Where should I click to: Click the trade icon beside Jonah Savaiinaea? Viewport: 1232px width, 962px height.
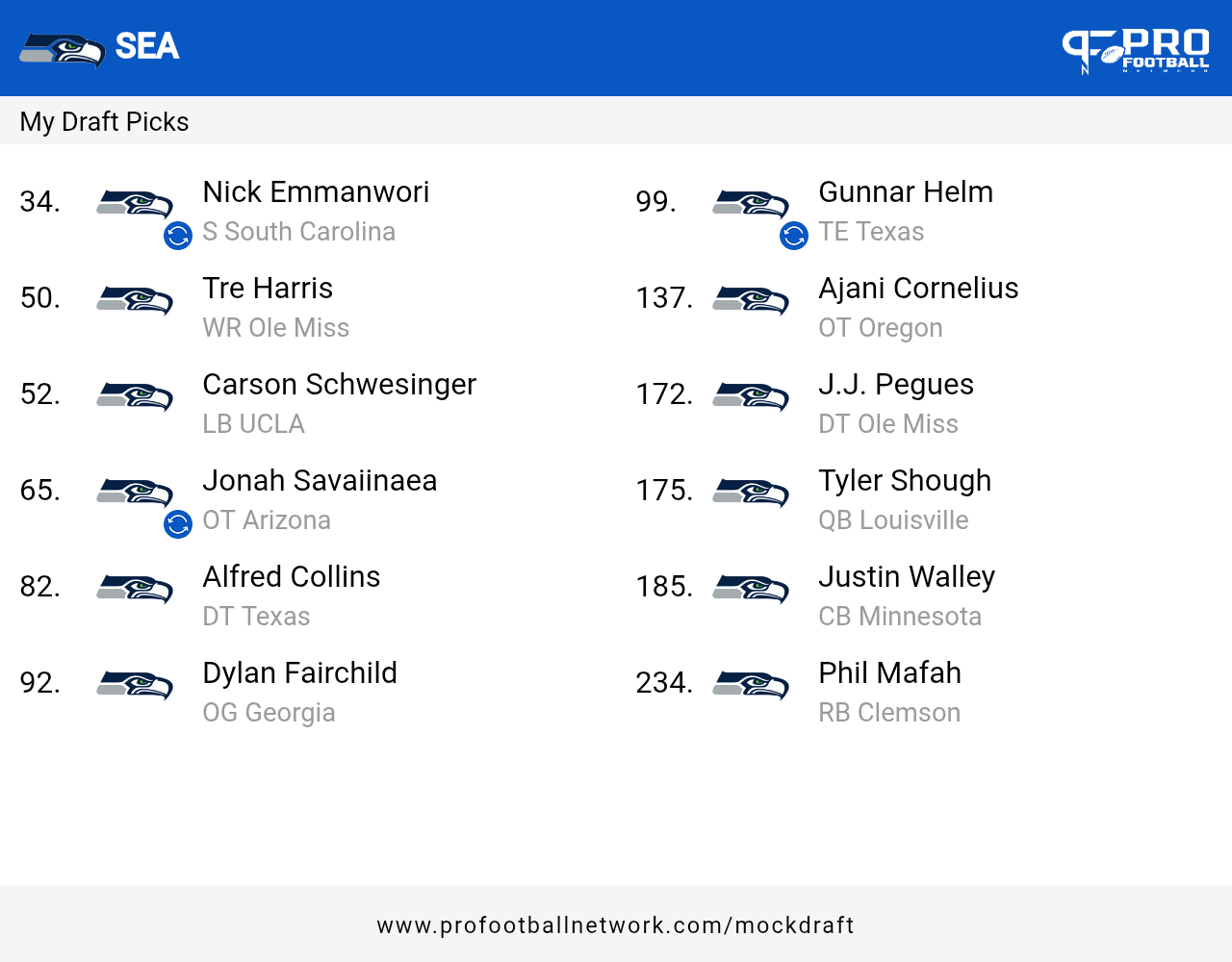tap(178, 524)
